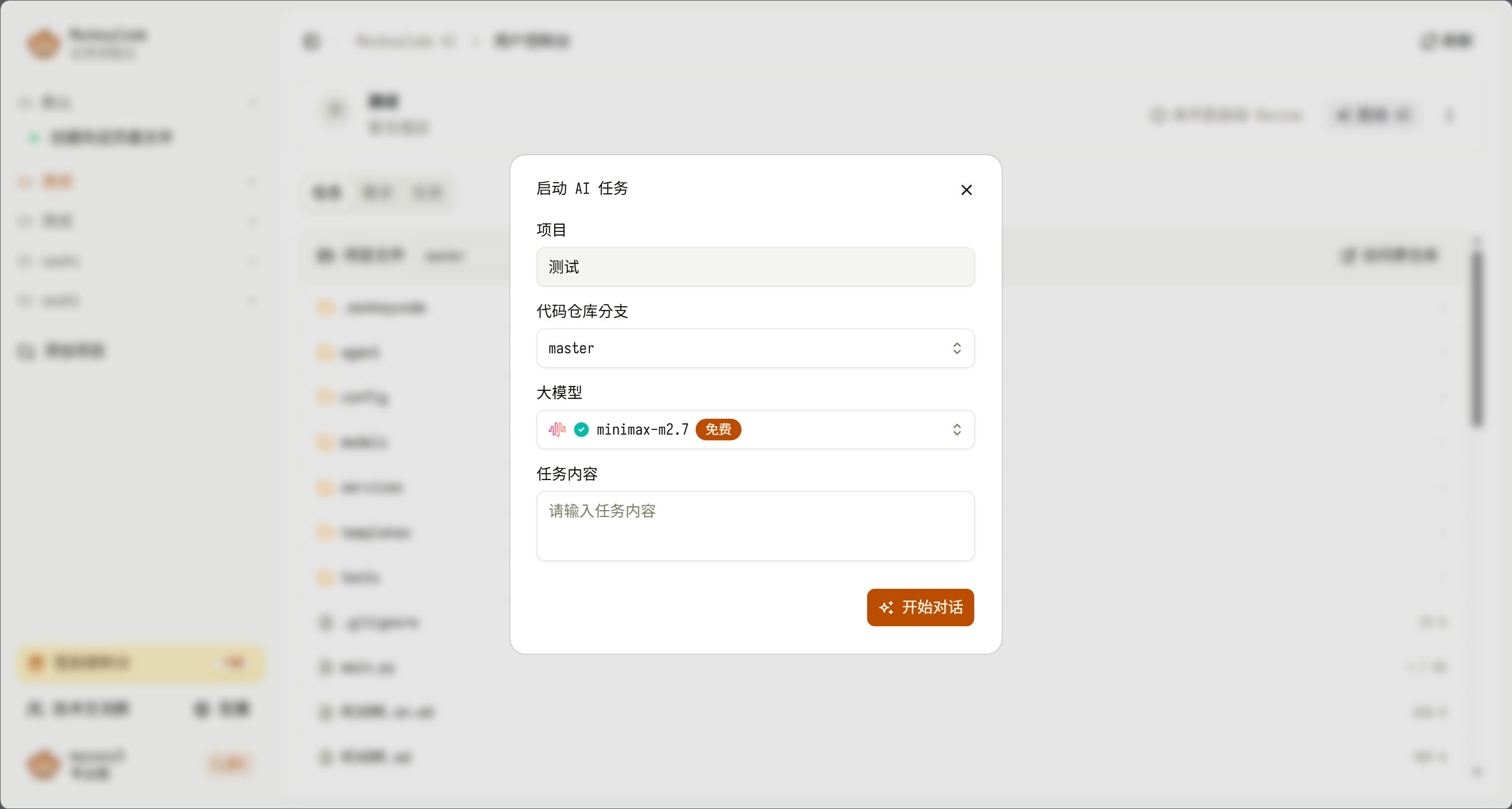Click the green verified checkmark icon
The image size is (1512, 809).
point(581,429)
